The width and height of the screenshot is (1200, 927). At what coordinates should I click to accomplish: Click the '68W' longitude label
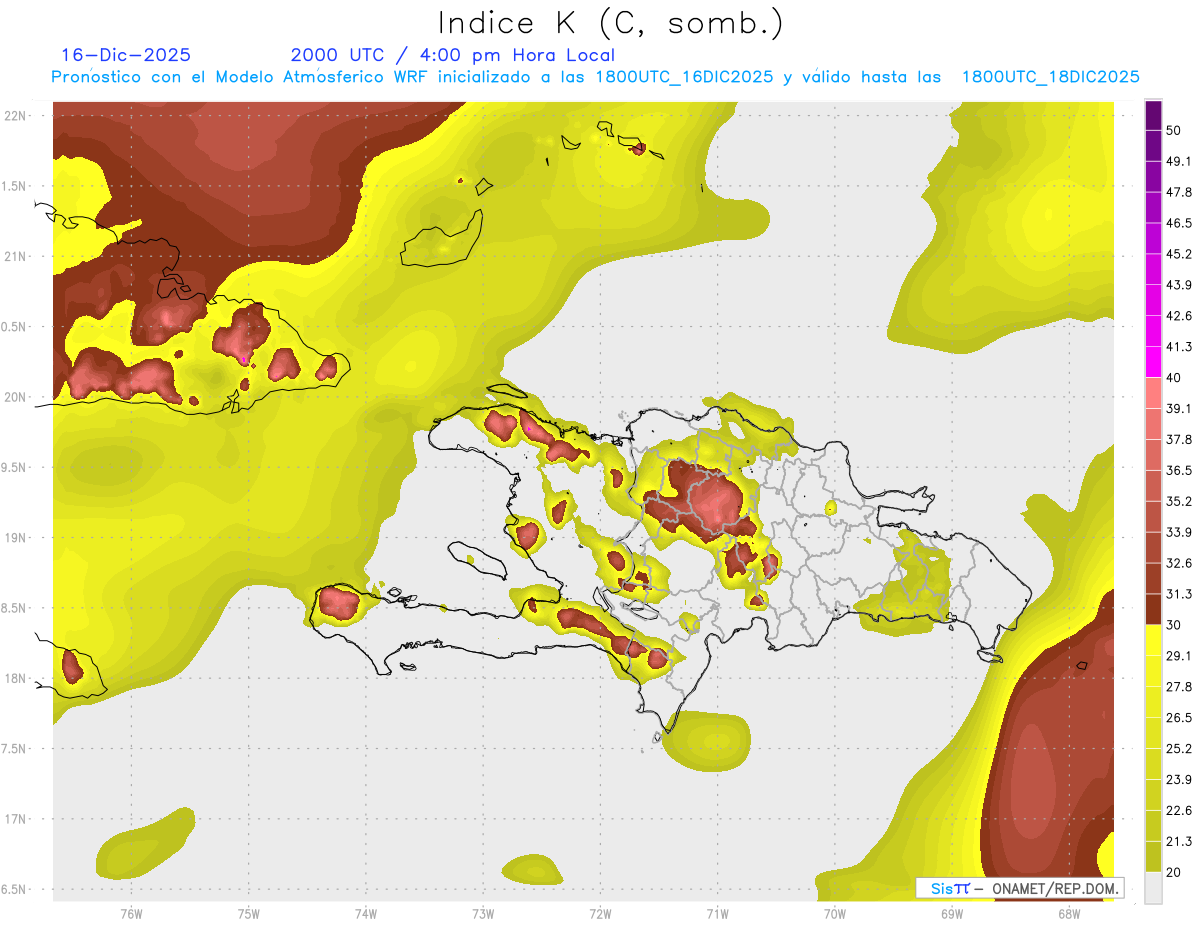[x=1068, y=914]
